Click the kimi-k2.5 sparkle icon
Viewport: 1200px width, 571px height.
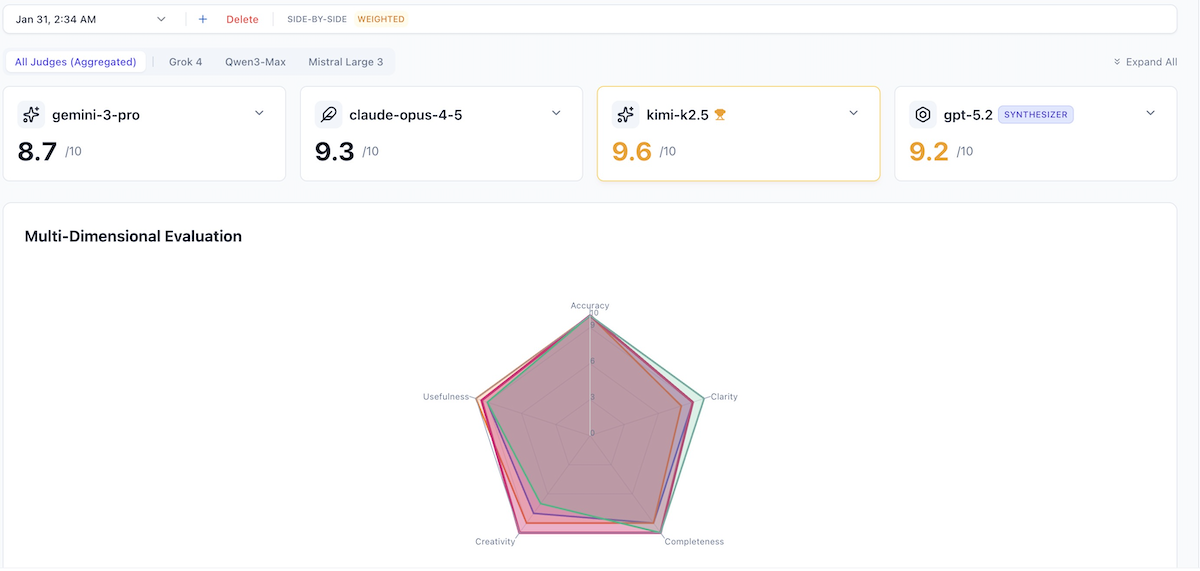[626, 114]
